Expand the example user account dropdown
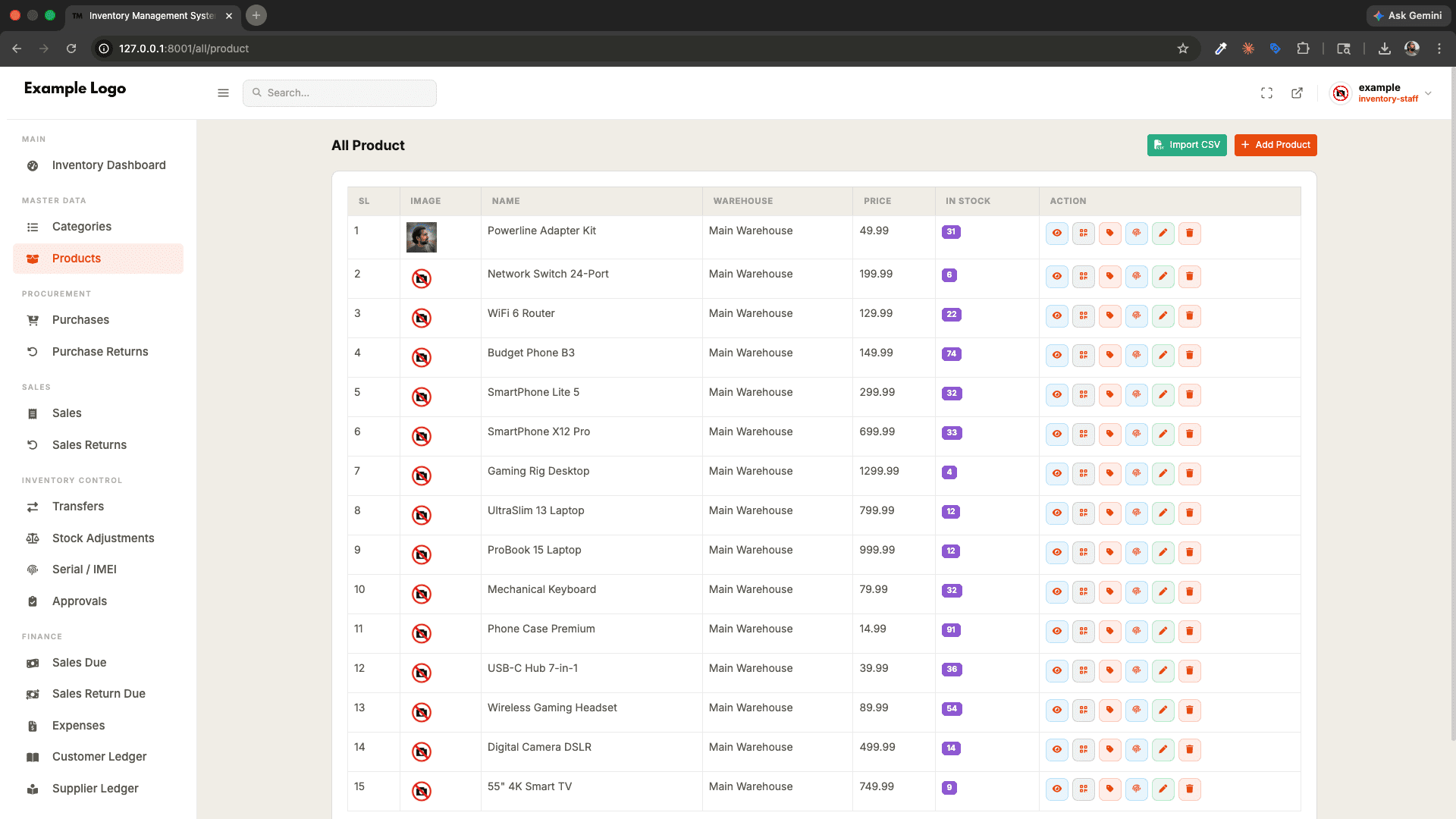This screenshot has width=1456, height=819. click(x=1380, y=93)
